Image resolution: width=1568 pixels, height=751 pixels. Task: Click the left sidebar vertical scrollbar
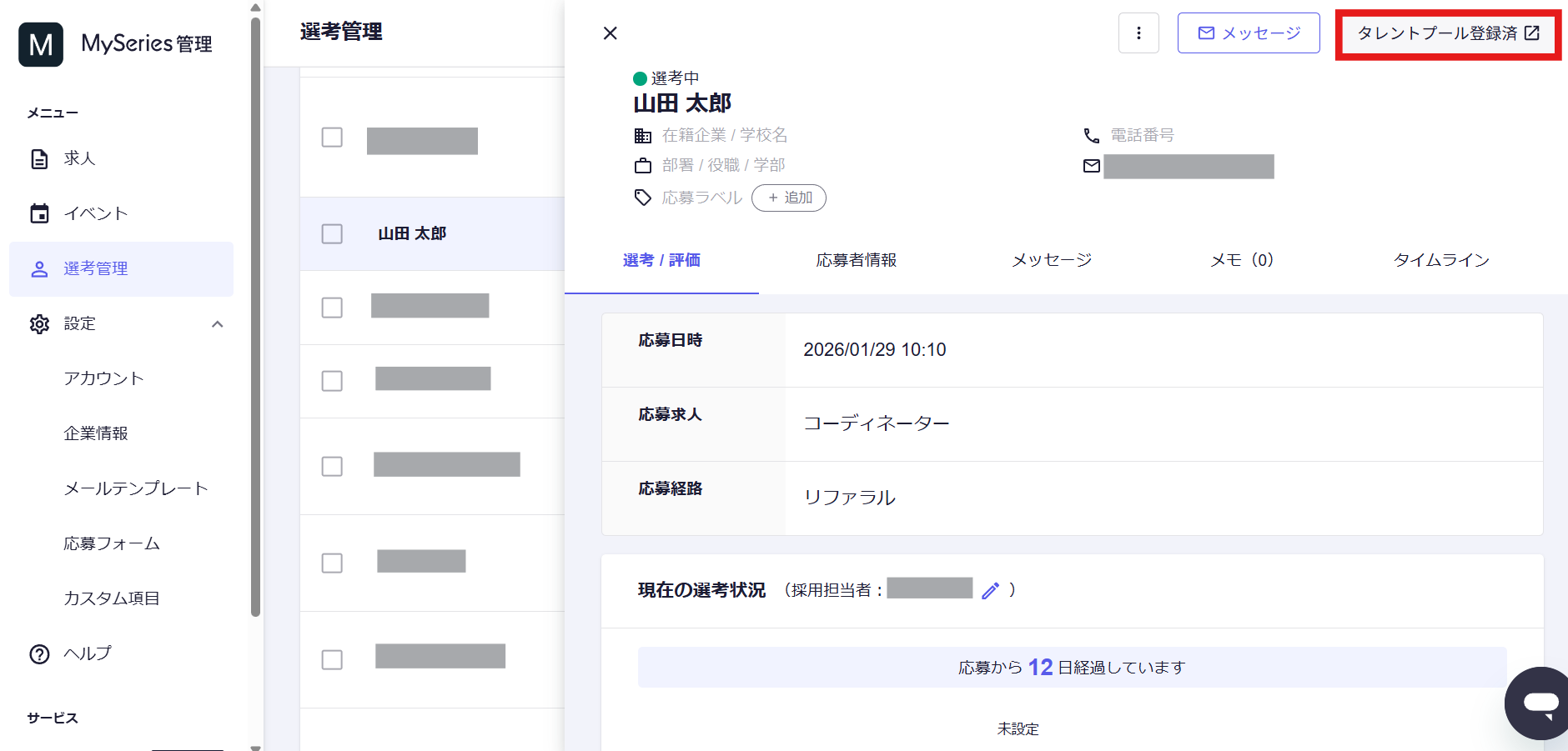(255, 317)
